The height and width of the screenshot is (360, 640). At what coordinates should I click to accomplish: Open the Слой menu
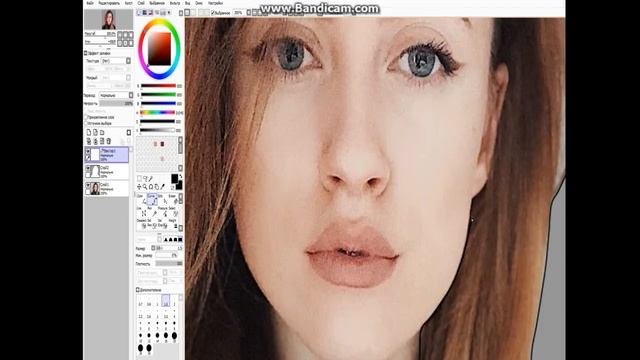coord(141,3)
